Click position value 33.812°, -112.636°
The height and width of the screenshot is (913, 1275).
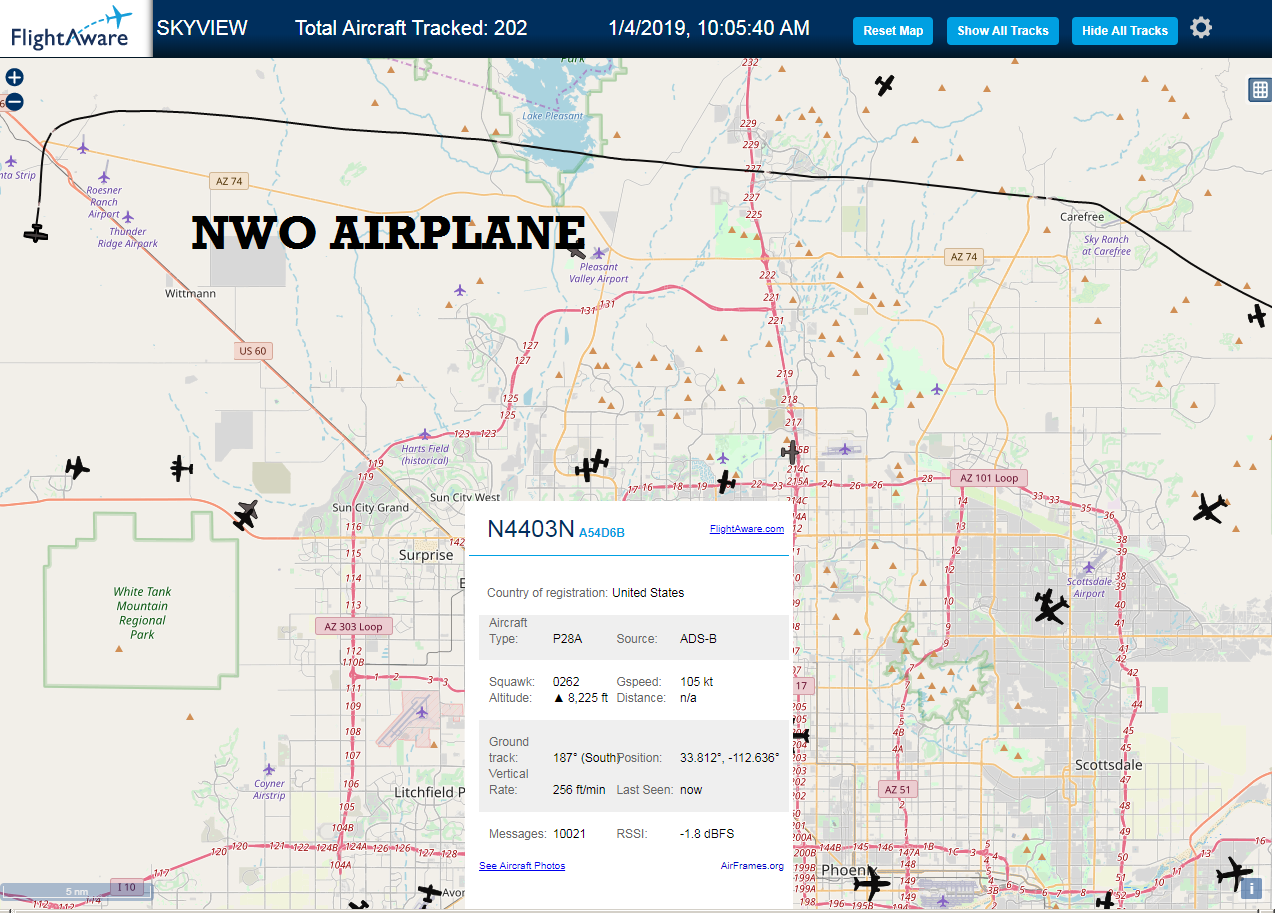click(729, 758)
